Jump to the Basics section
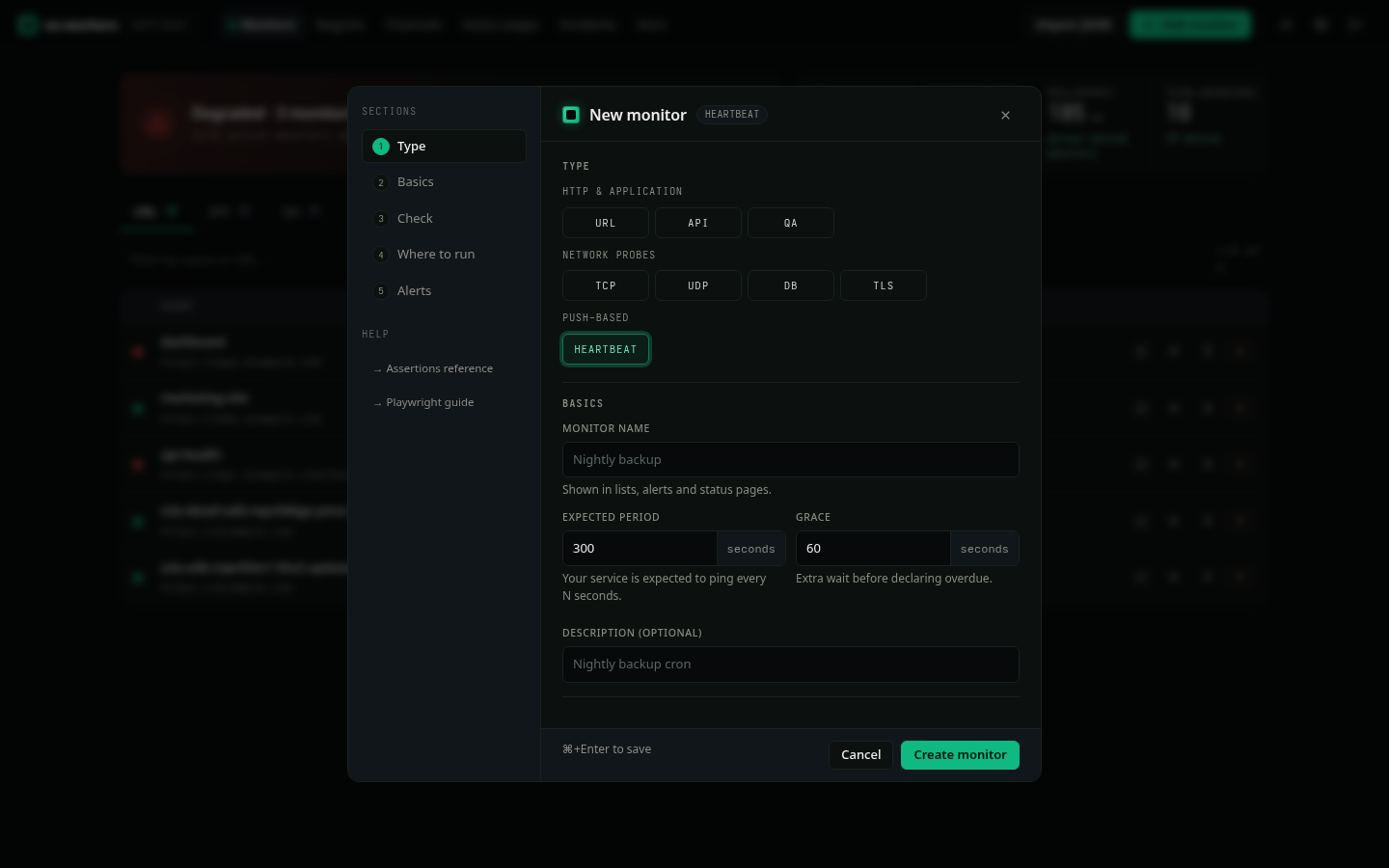The height and width of the screenshot is (868, 1389). [x=444, y=182]
